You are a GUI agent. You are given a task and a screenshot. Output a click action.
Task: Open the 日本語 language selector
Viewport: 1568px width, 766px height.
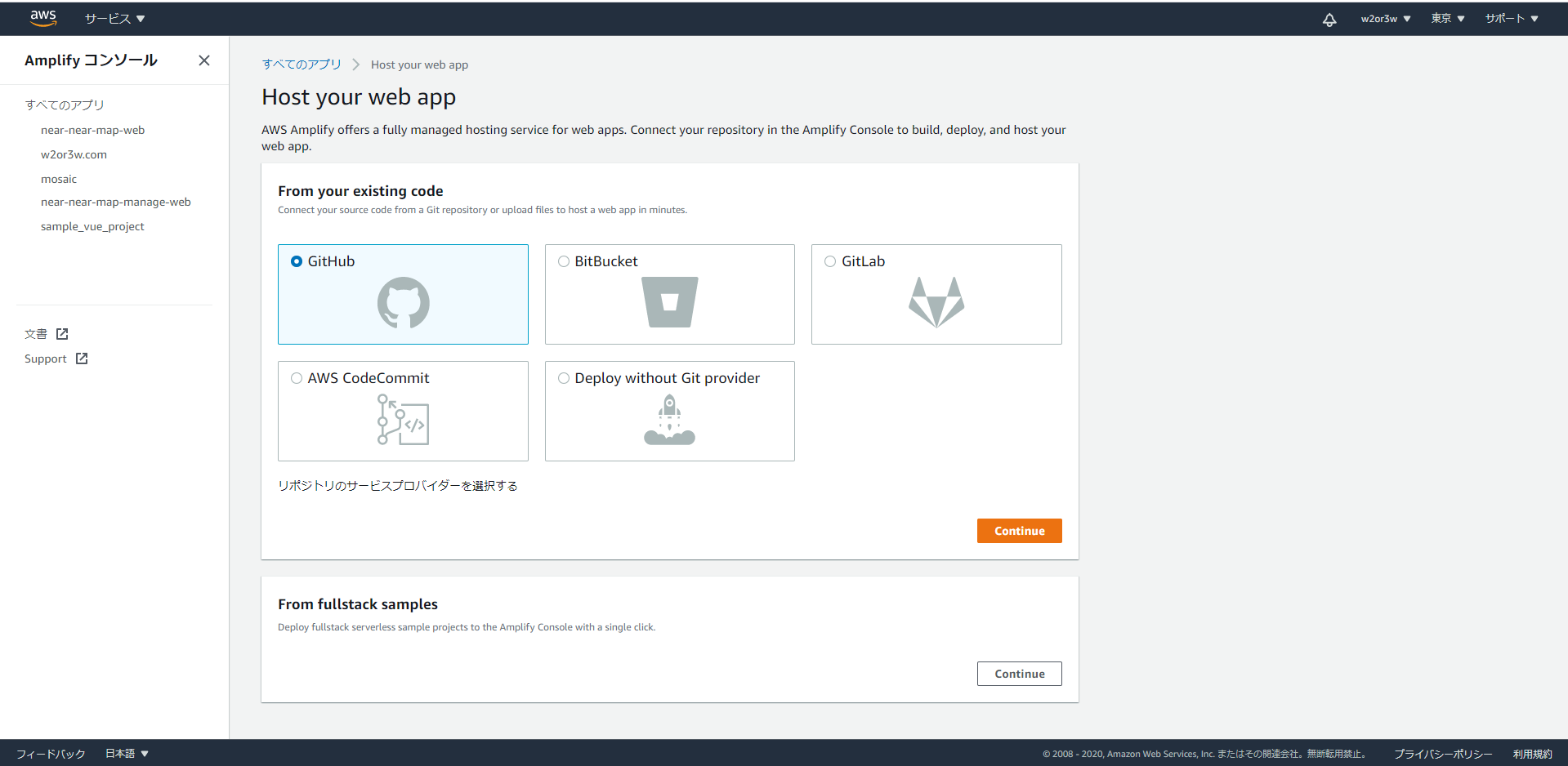[127, 754]
